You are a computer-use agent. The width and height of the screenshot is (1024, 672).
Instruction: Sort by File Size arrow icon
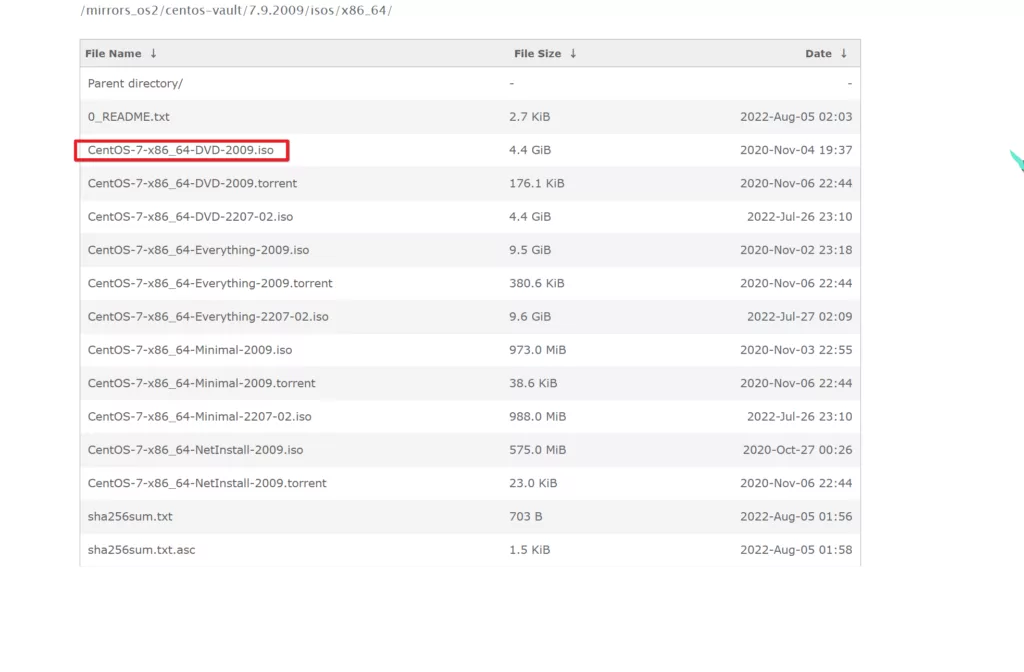(573, 54)
